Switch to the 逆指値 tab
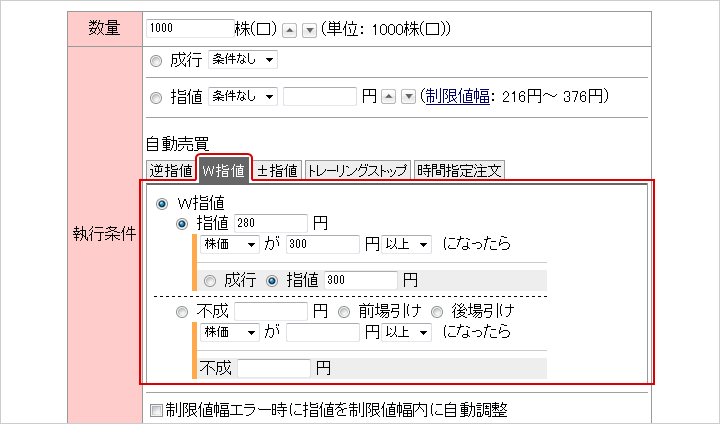720x424 pixels. coord(171,170)
